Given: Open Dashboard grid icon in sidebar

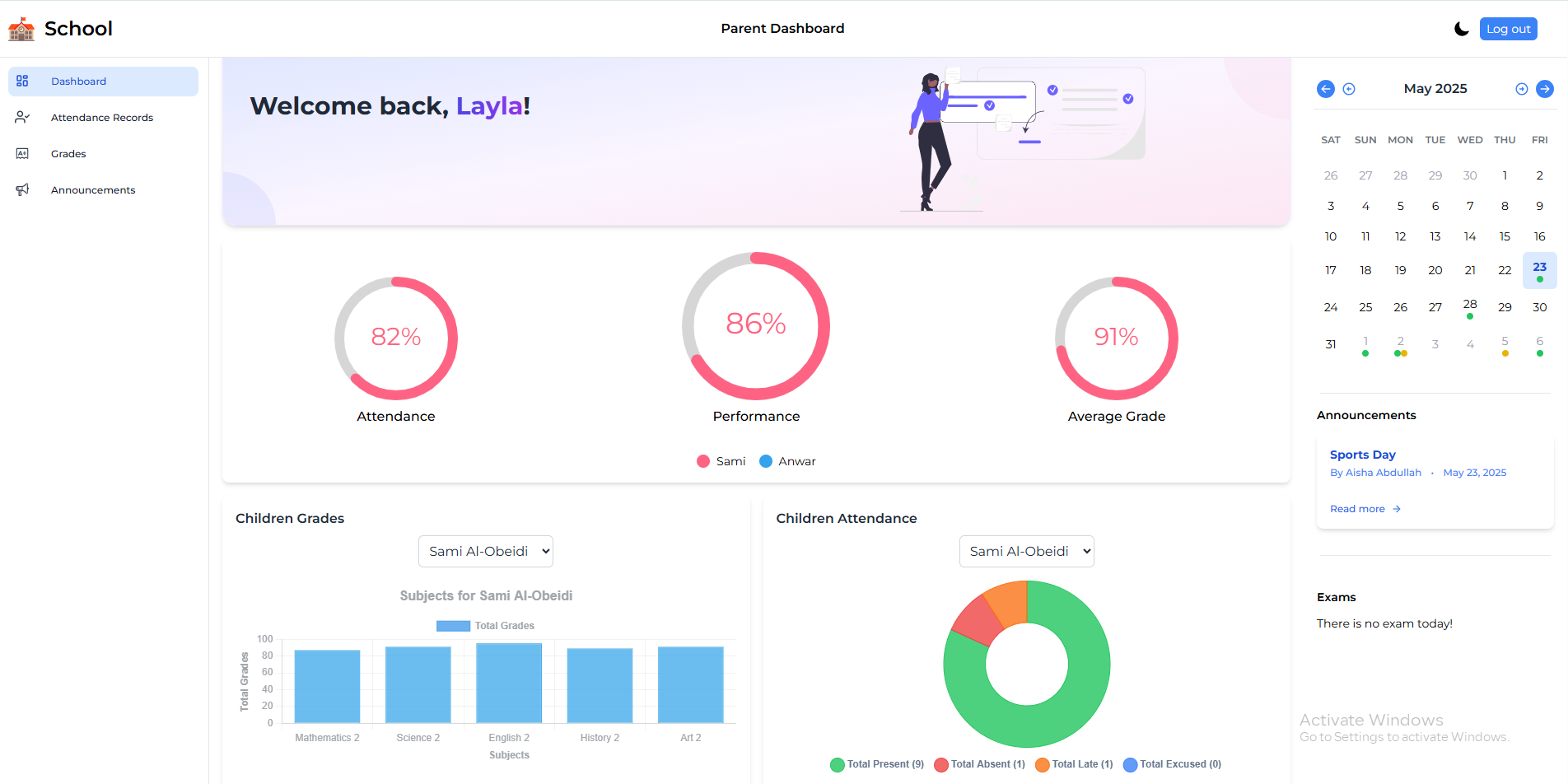Looking at the screenshot, I should coord(22,81).
